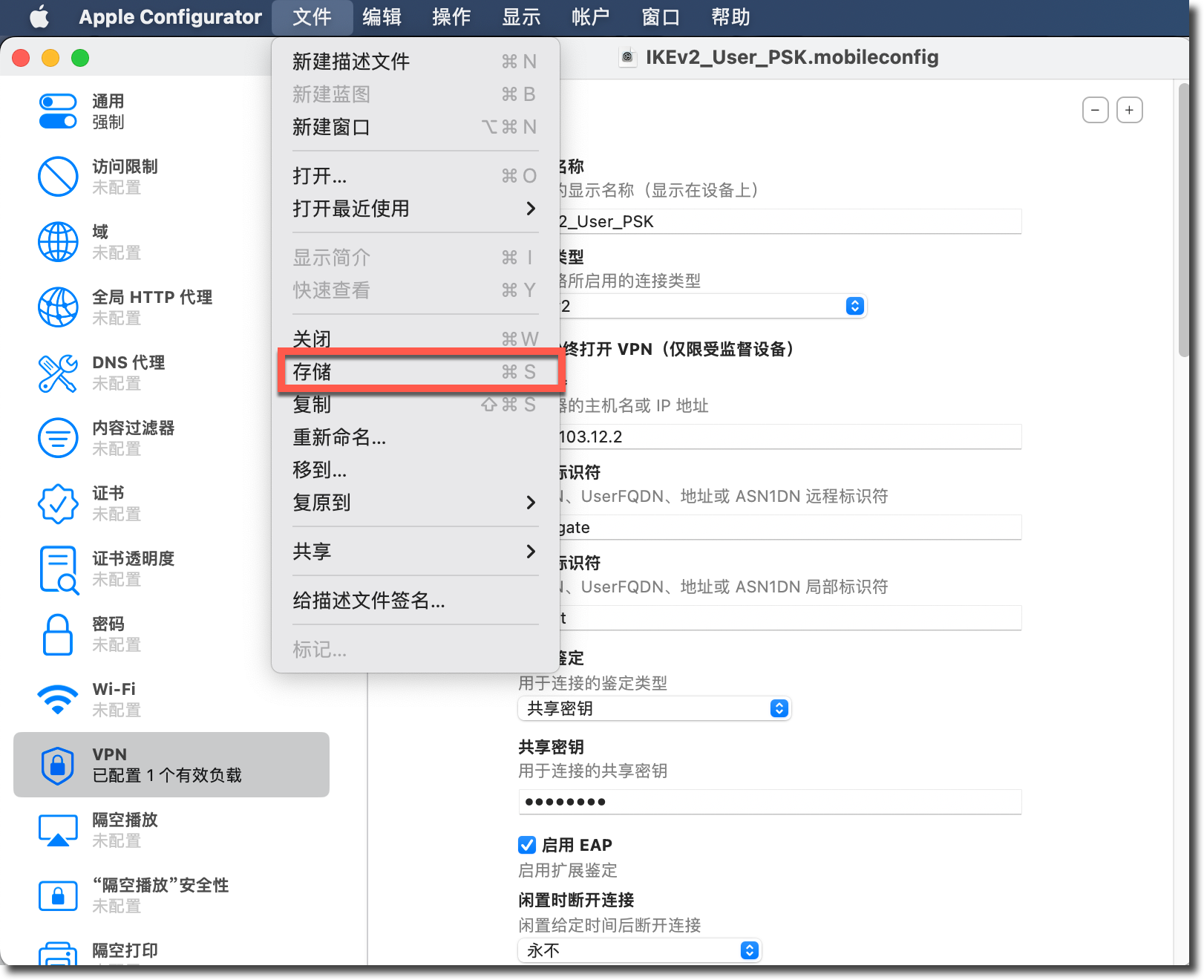Expand the 打开最近使用 submenu
This screenshot has width=1204, height=980.
click(x=415, y=209)
